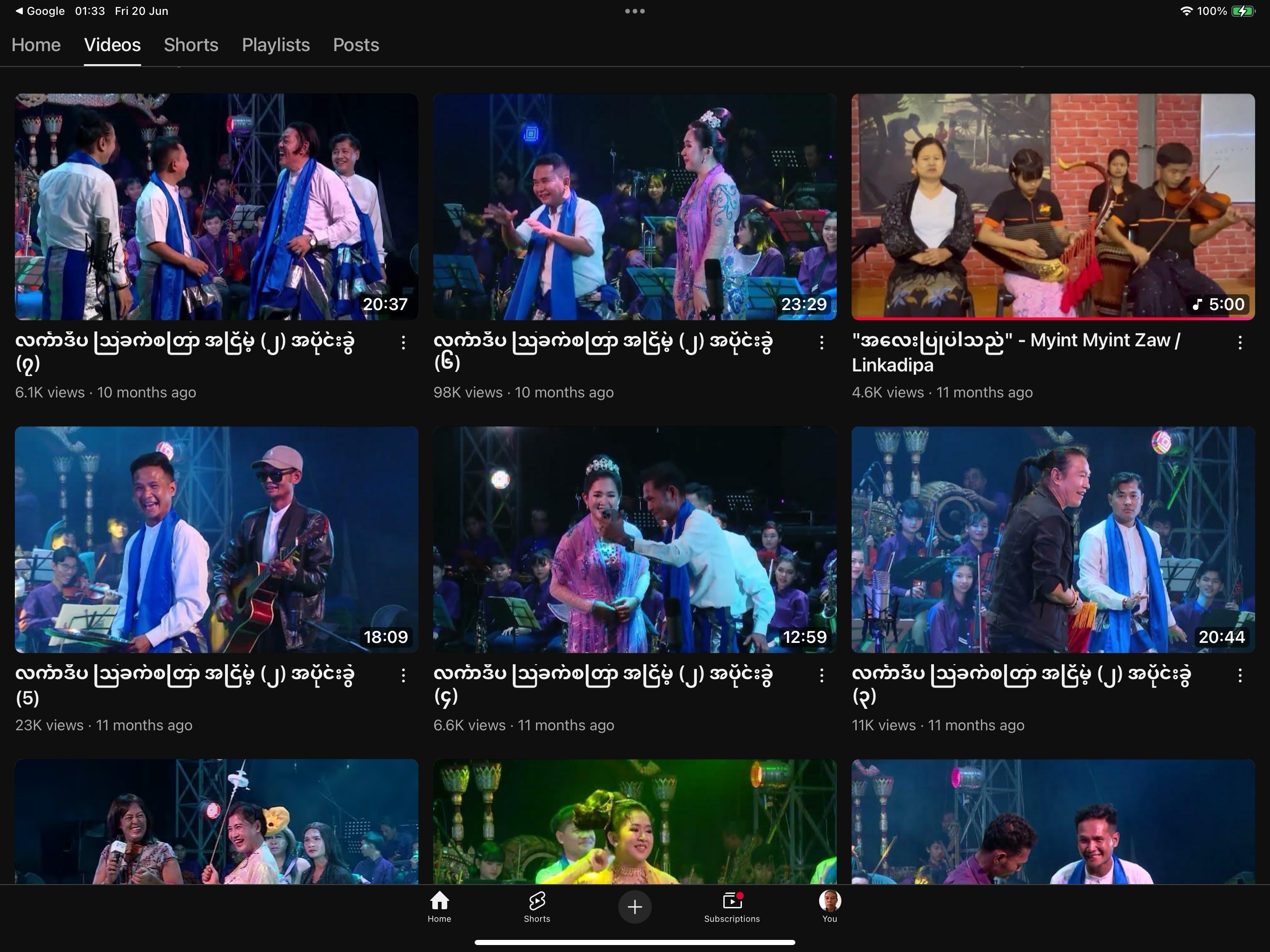Open more options for Myint Myint Zaw video
Image resolution: width=1270 pixels, height=952 pixels.
coord(1240,343)
